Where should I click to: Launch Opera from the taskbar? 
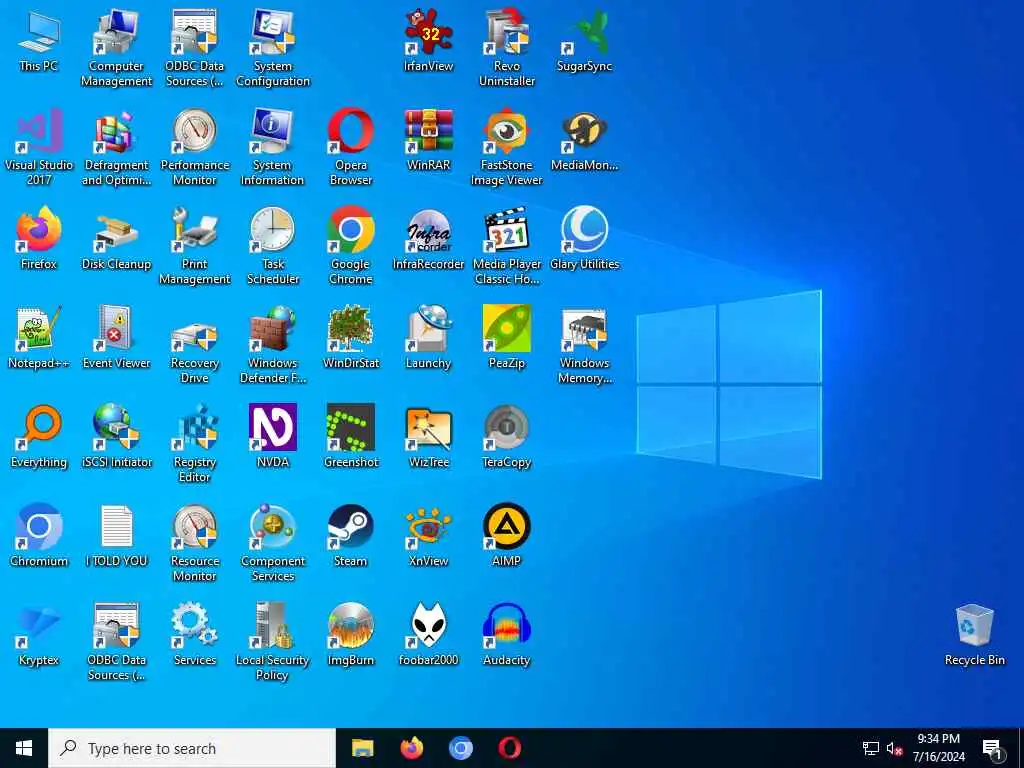tap(509, 748)
